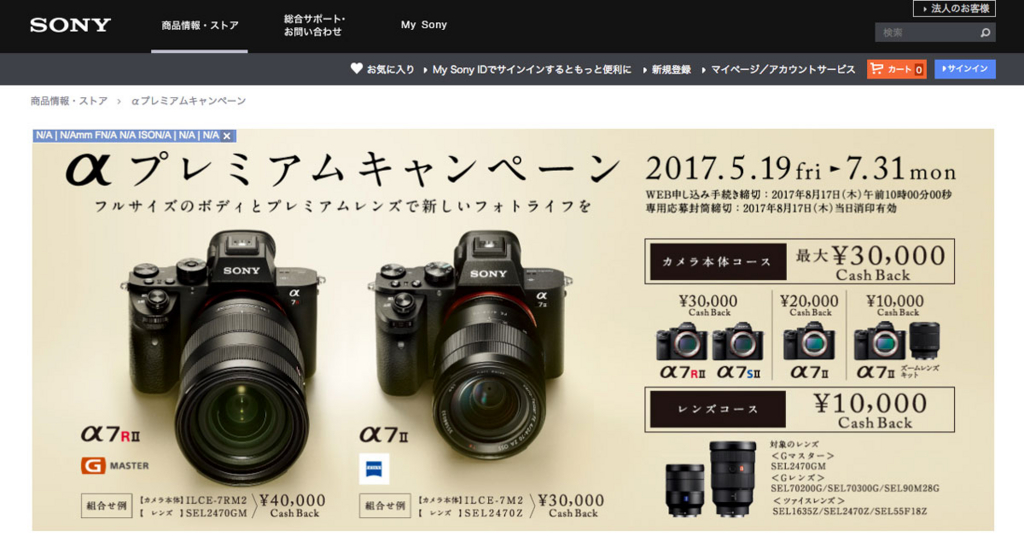Click the SONY logo
This screenshot has height=560, width=1024.
pyautogui.click(x=71, y=25)
